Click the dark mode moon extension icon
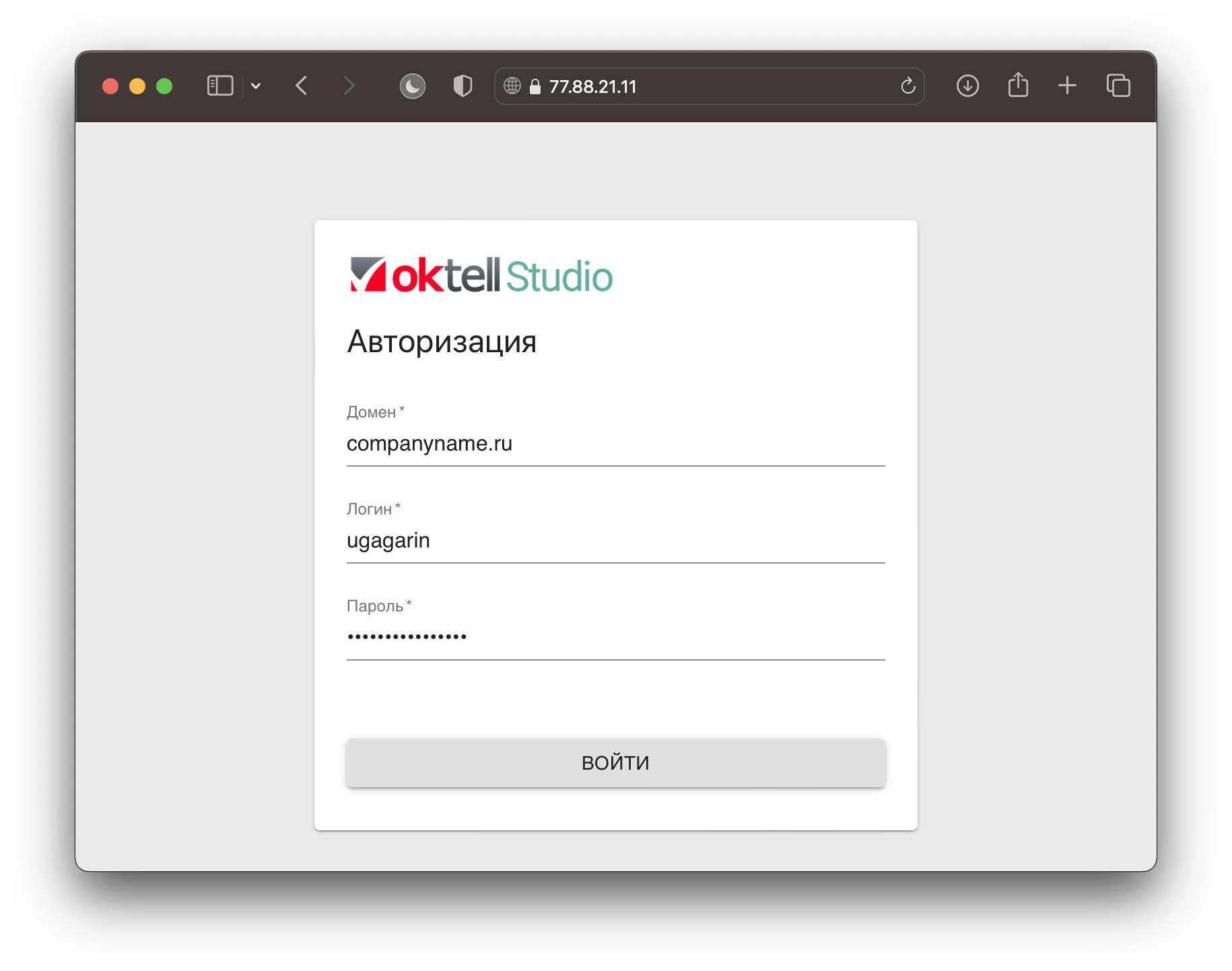This screenshot has width=1232, height=971. coord(413,86)
